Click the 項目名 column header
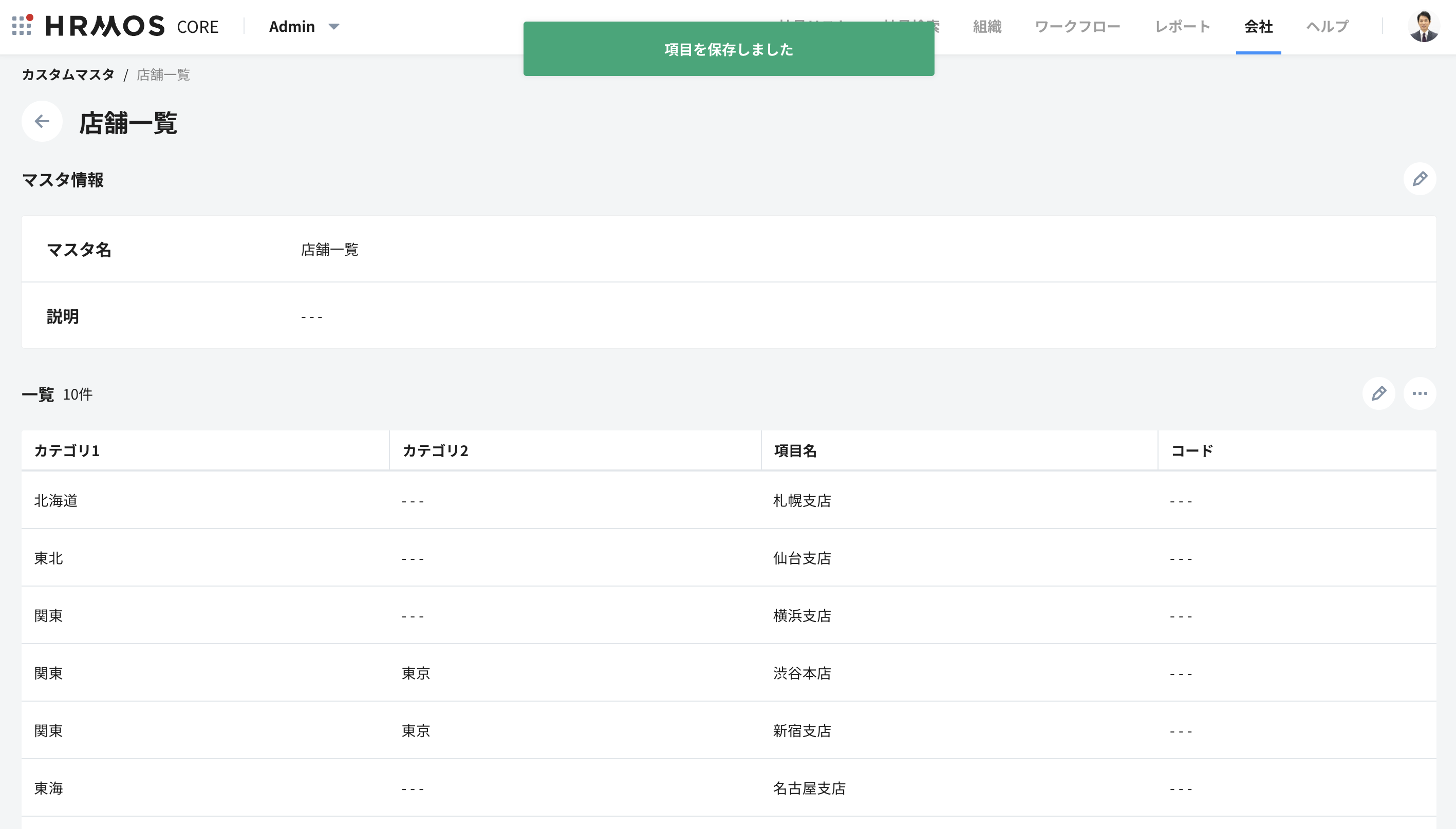This screenshot has width=1456, height=829. (x=795, y=450)
